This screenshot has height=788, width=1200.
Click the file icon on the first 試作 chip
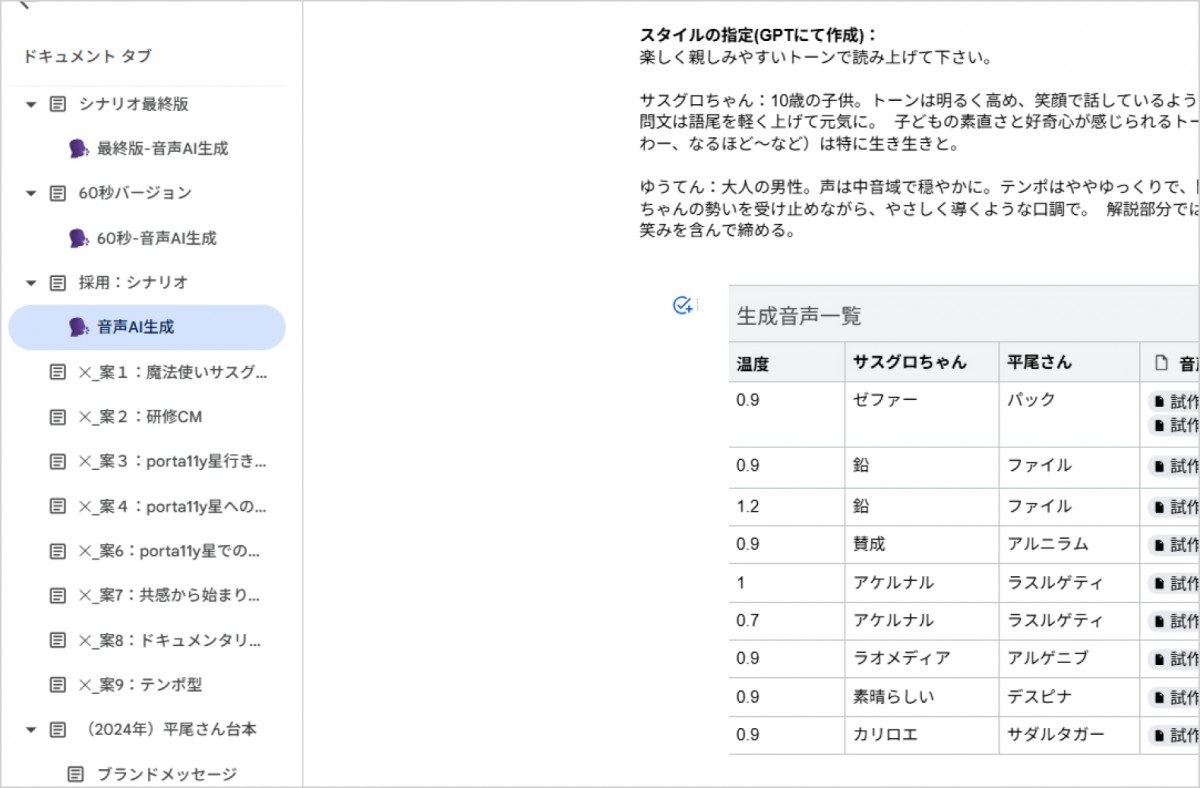pyautogui.click(x=1159, y=399)
